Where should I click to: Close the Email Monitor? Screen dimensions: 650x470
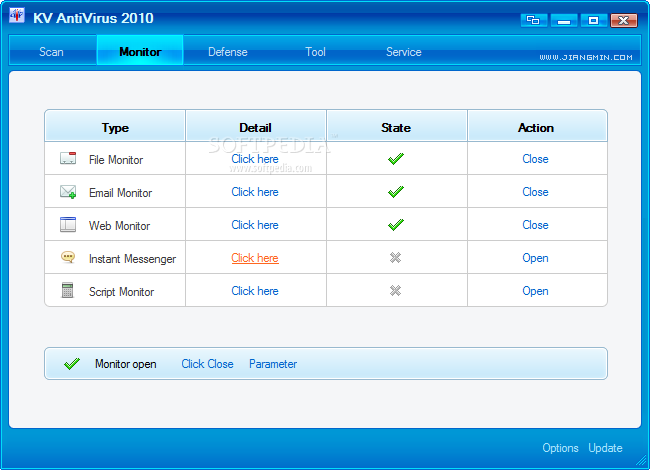(535, 192)
